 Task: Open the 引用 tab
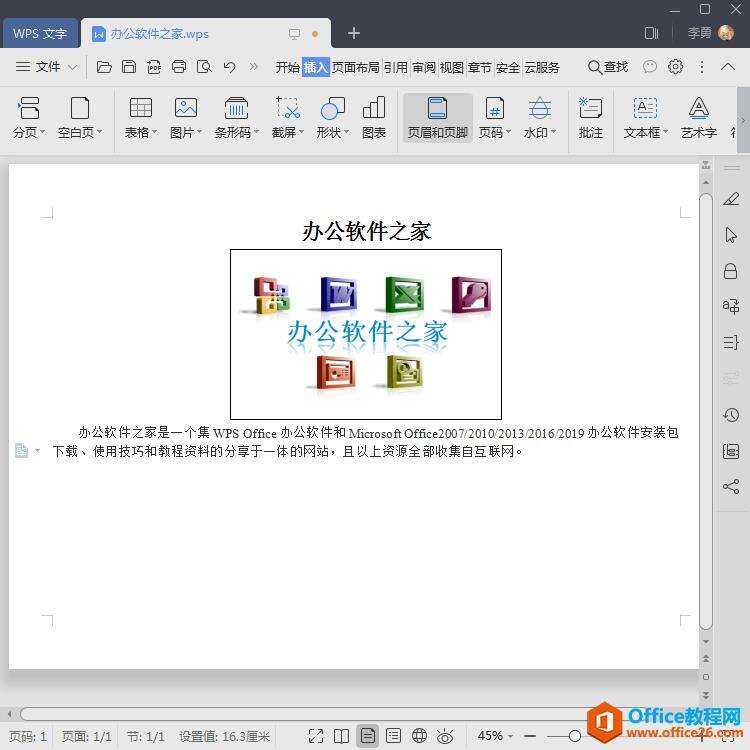396,67
